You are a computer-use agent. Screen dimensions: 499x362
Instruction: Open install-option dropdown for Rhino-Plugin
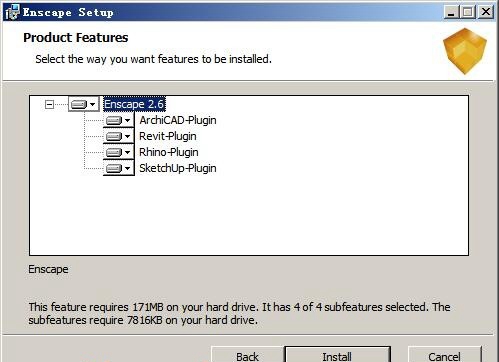click(118, 152)
